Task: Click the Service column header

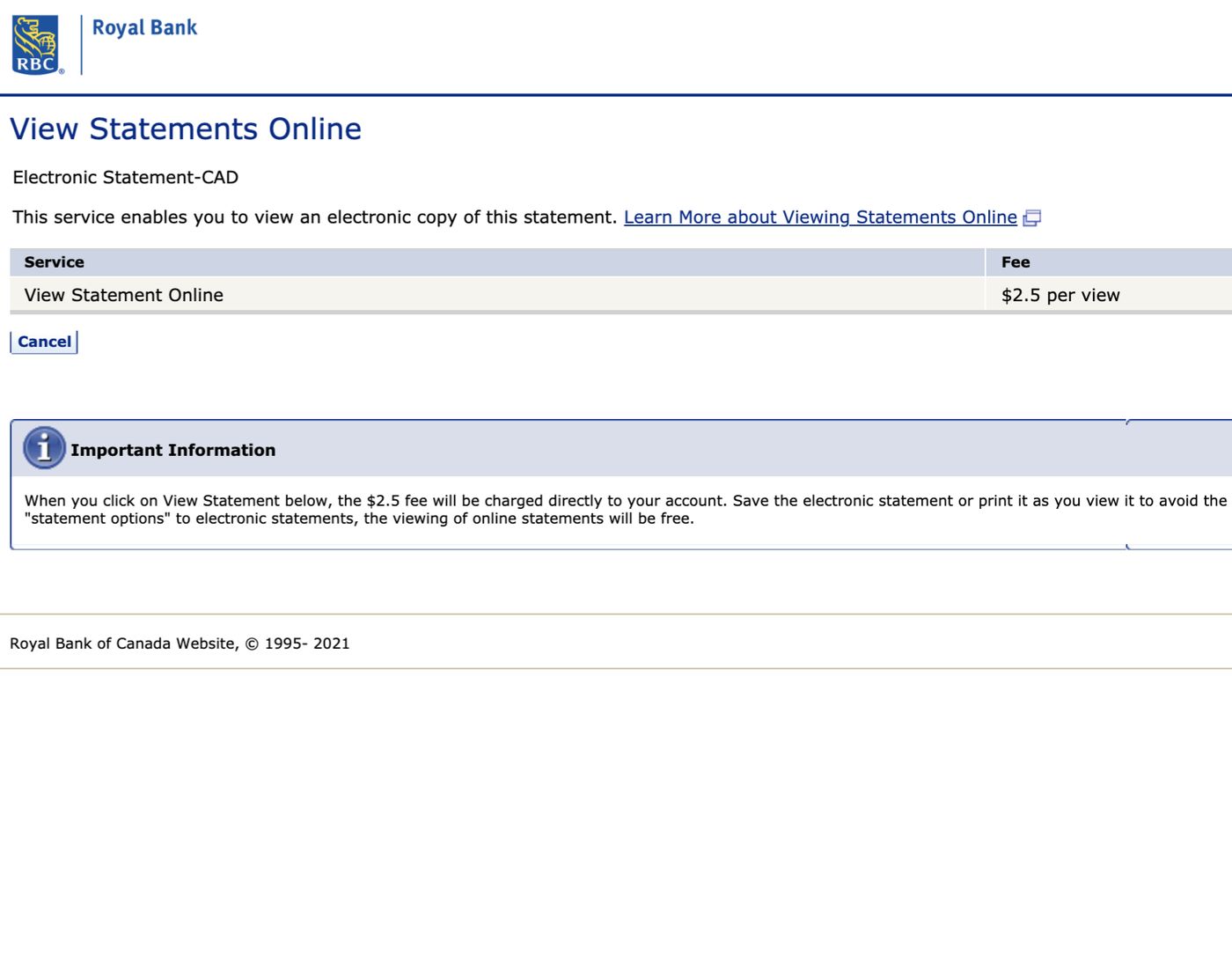Action: [497, 262]
